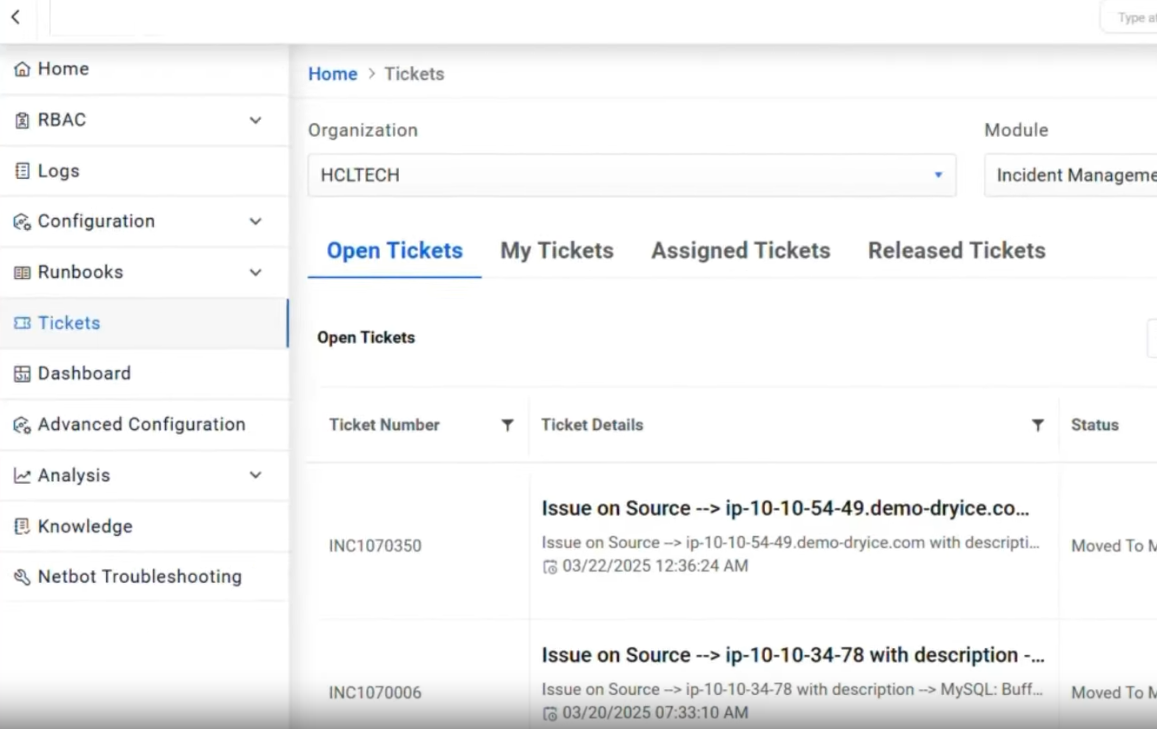
Task: Open the Organization HCLTECH dropdown
Action: point(632,175)
